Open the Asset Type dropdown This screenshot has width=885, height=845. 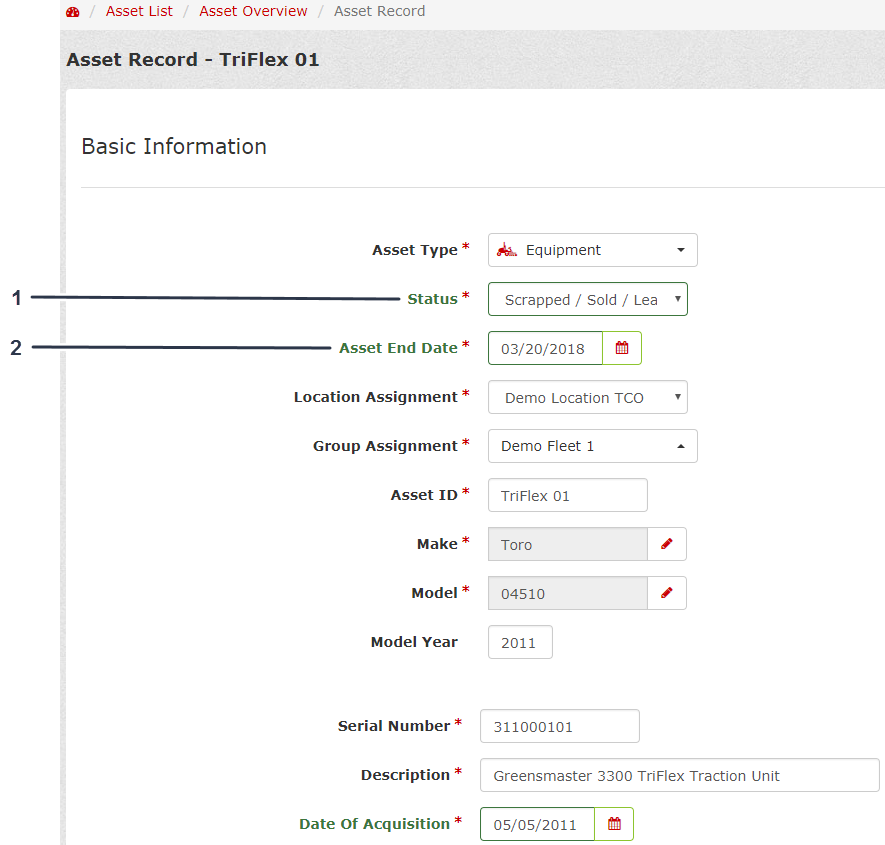(x=593, y=250)
